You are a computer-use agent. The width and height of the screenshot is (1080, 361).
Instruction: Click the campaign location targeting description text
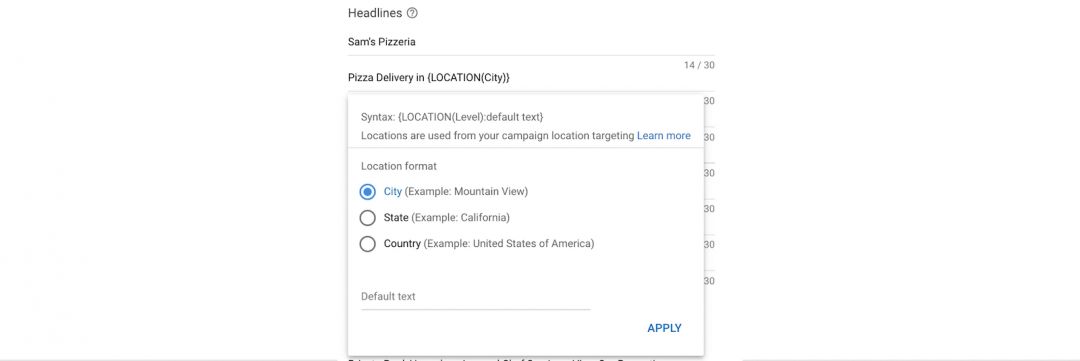click(497, 136)
